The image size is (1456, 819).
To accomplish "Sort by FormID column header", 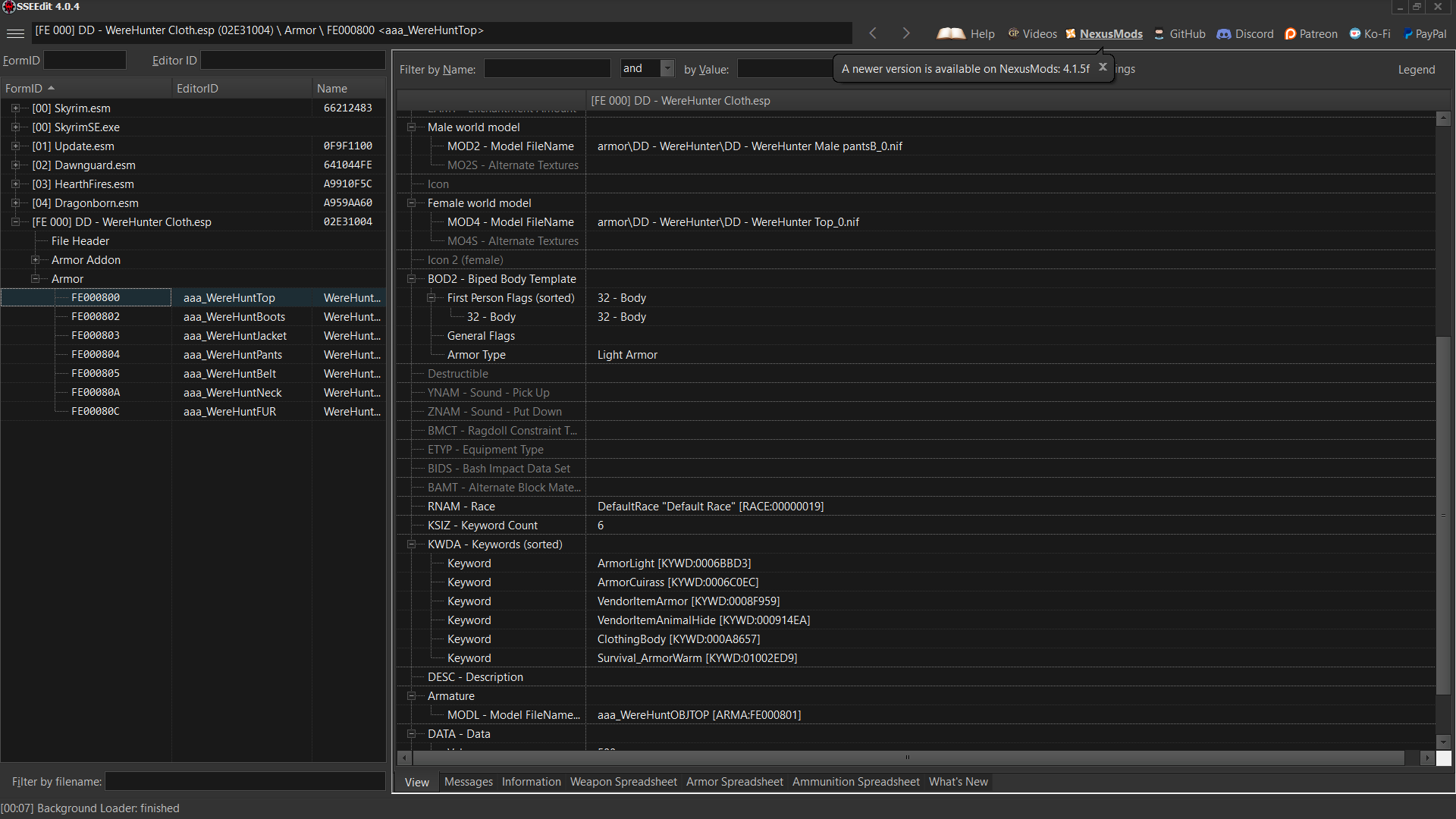I will (x=86, y=88).
